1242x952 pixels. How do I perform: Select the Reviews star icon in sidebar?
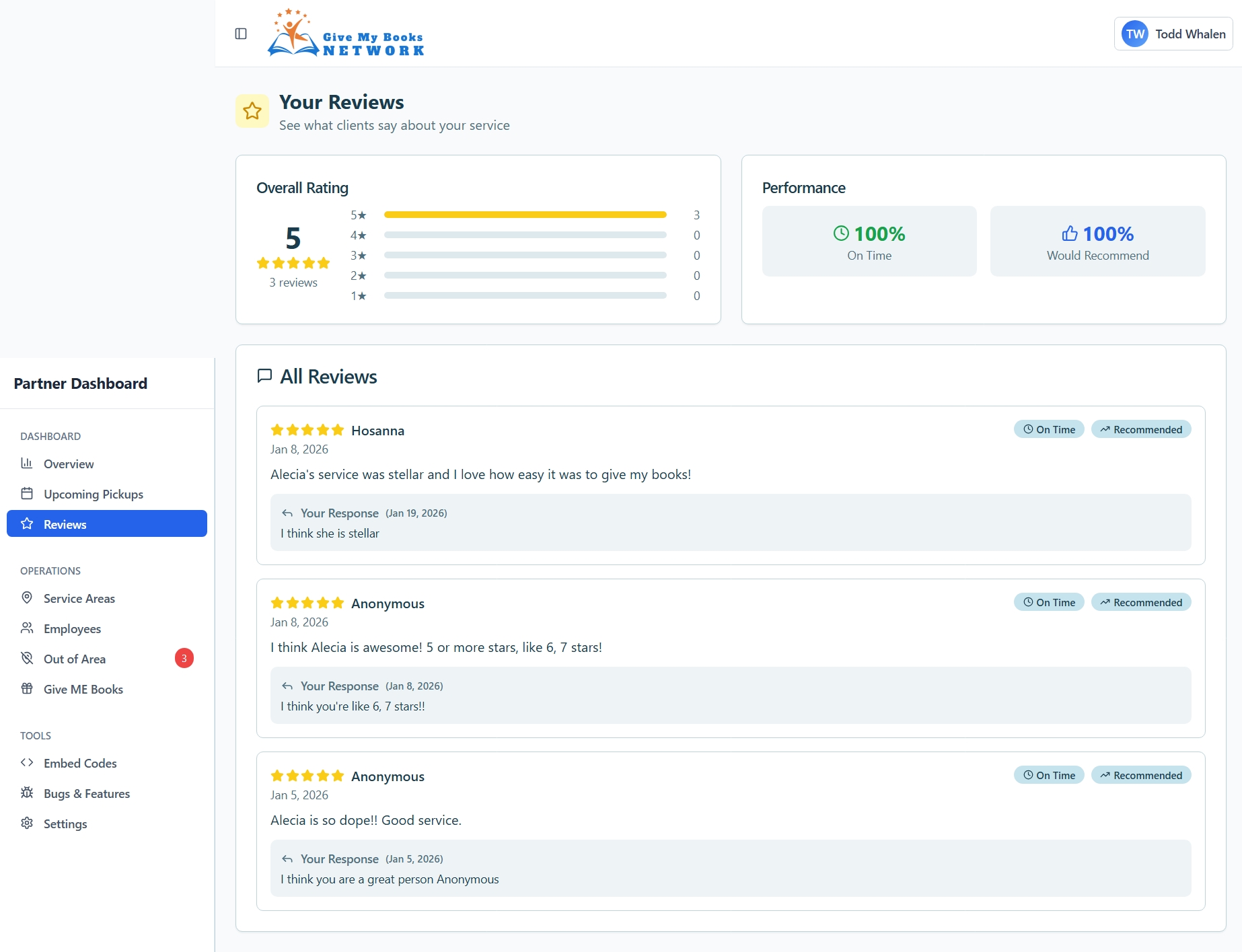click(26, 523)
